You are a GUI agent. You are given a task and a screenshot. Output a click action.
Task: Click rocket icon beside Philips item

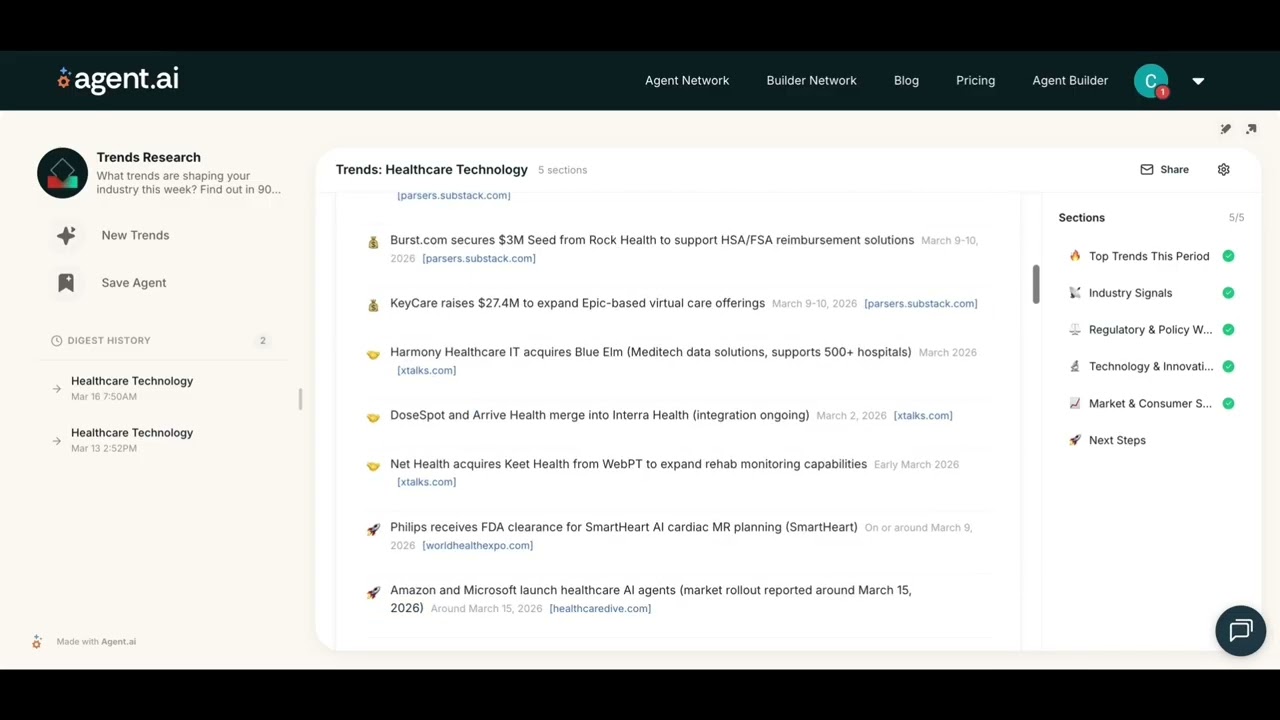point(373,529)
